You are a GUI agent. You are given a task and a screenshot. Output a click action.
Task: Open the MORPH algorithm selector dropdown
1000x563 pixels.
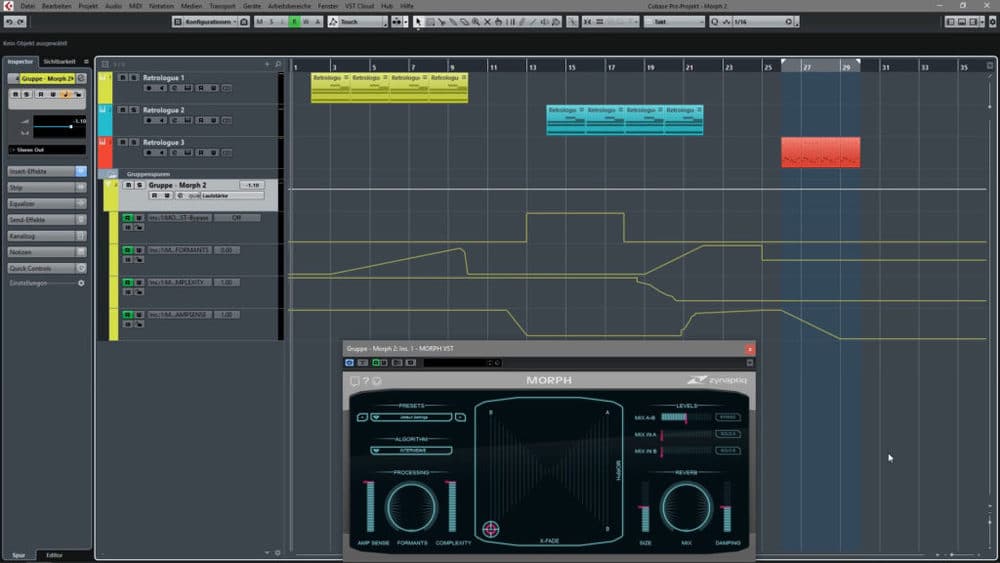412,451
